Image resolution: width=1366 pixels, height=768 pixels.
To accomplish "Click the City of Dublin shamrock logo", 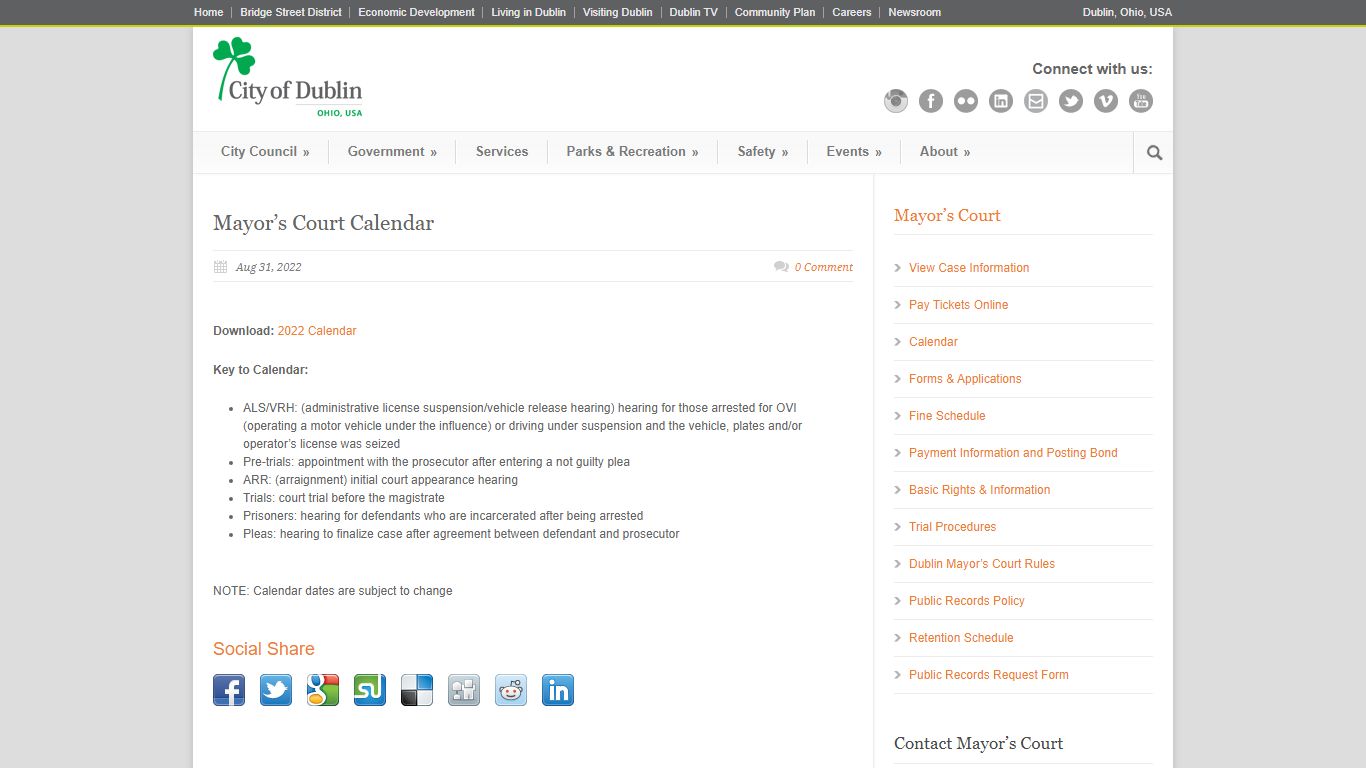I will click(x=288, y=77).
